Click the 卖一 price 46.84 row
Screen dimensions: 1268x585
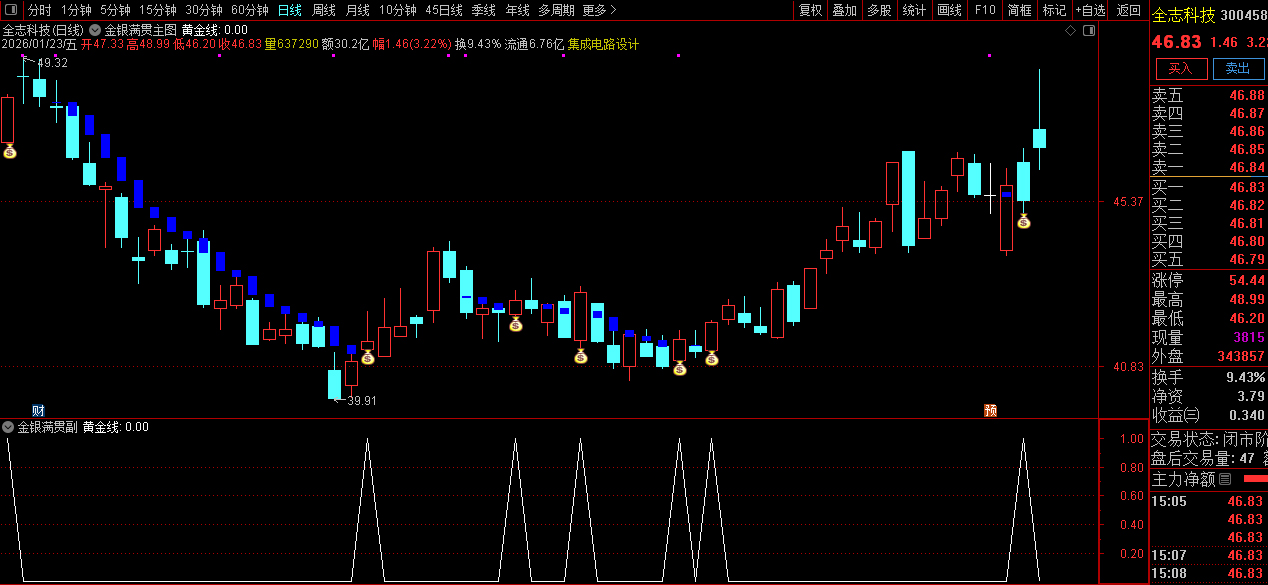(x=1208, y=167)
